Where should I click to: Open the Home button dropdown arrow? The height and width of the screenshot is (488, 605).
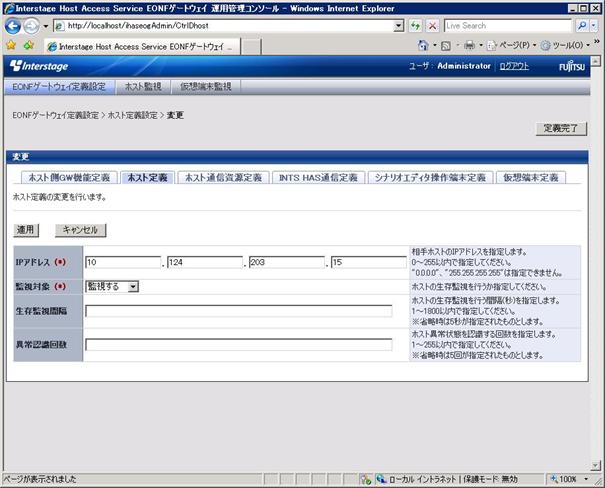[x=434, y=46]
